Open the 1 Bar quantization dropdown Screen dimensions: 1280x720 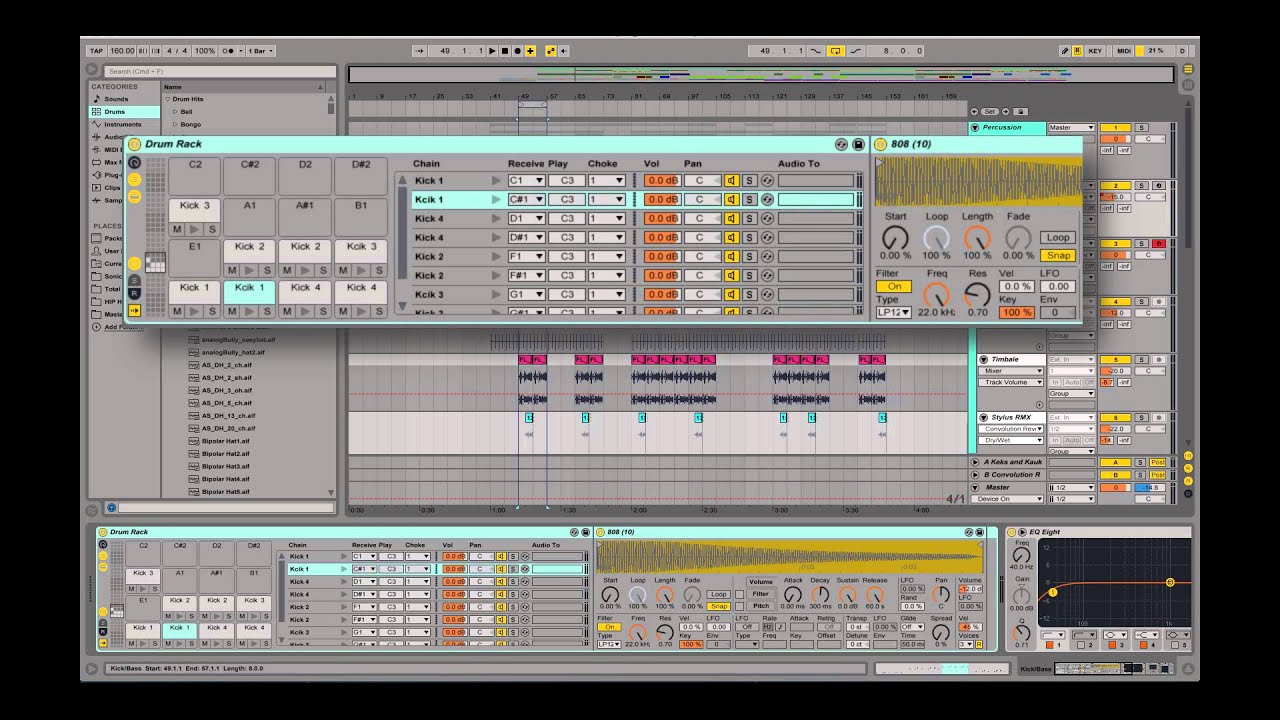coord(259,50)
